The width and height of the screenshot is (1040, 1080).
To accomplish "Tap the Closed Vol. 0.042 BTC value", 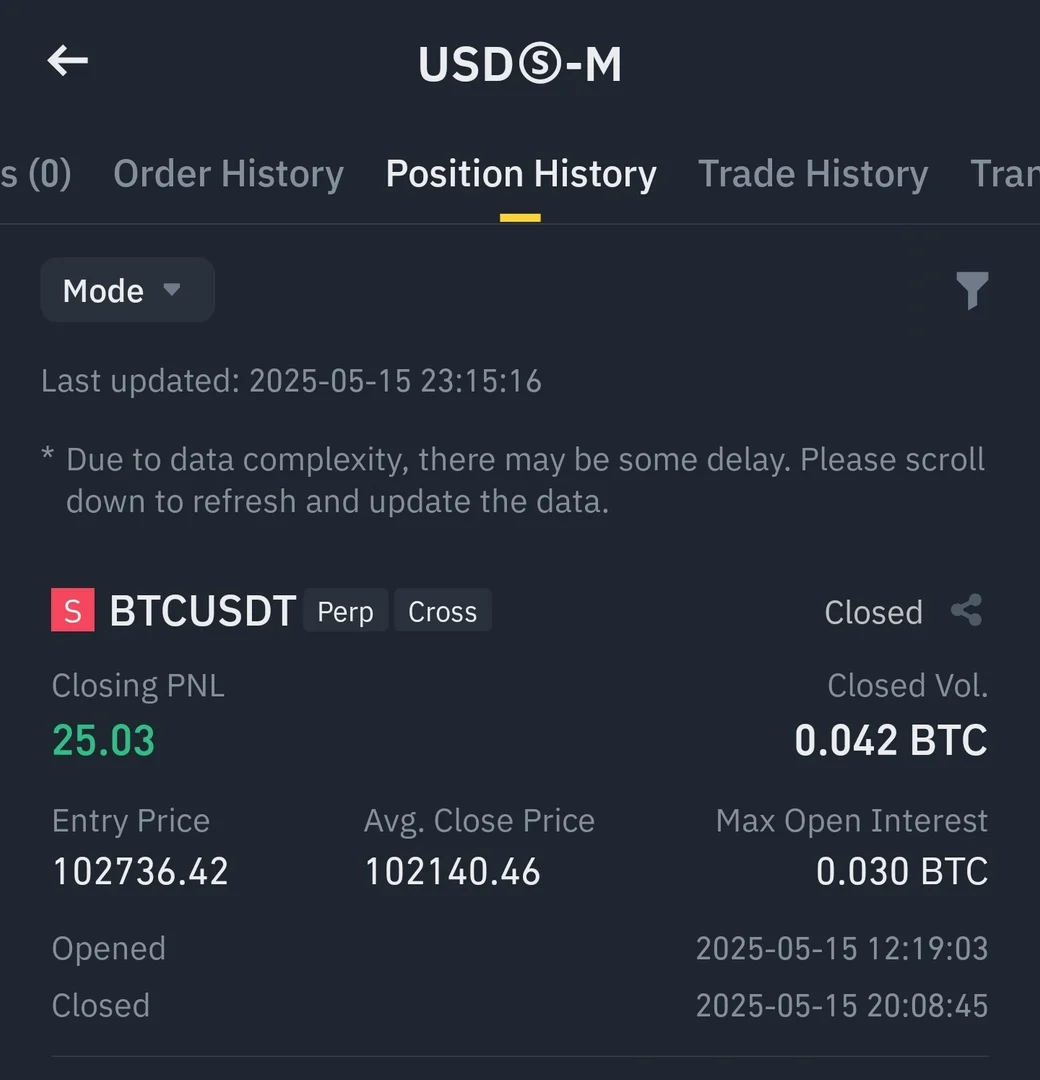I will click(x=890, y=741).
